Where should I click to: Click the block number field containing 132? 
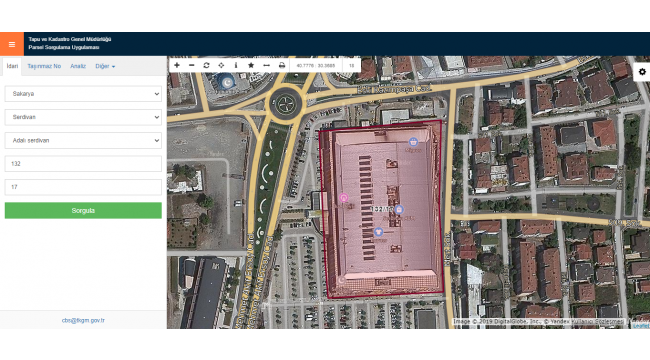tap(83, 163)
